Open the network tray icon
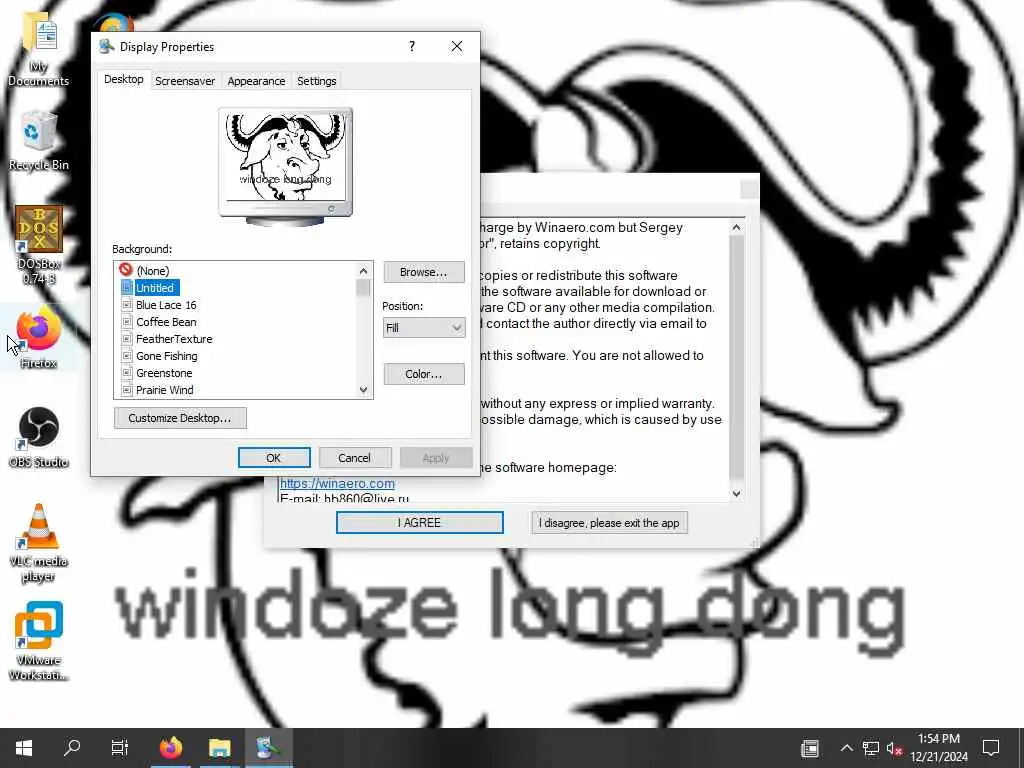 click(x=871, y=748)
